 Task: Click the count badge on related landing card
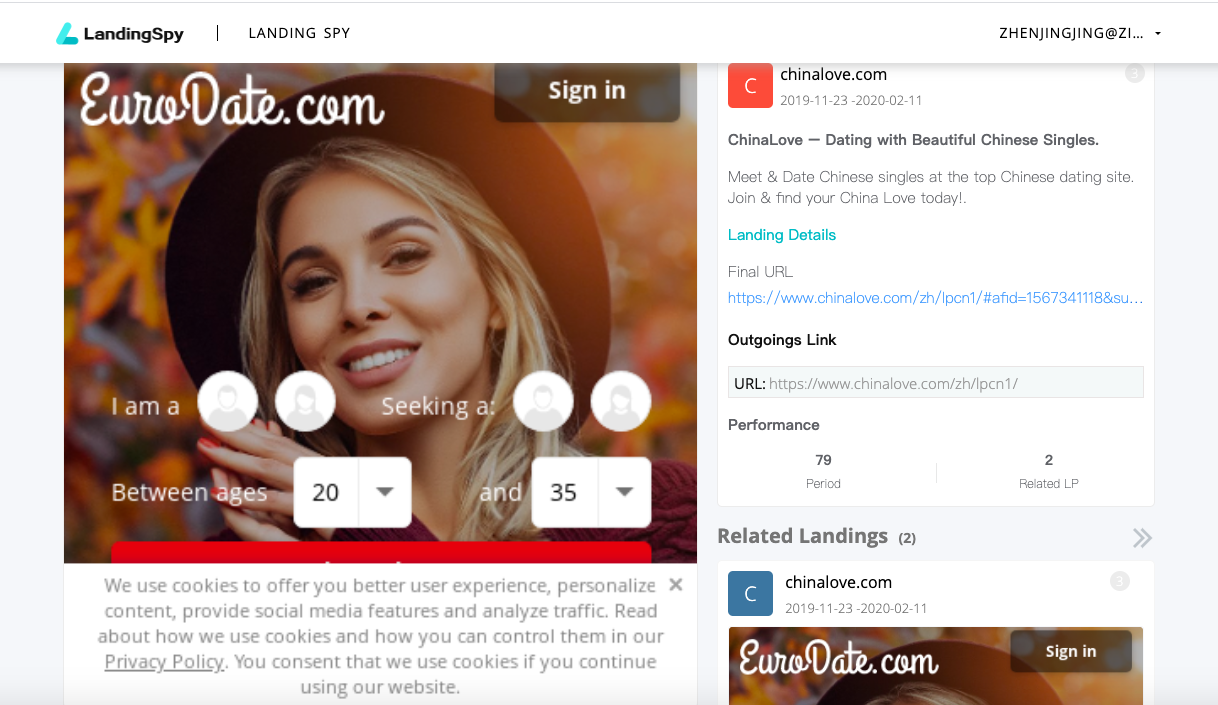(x=1120, y=581)
